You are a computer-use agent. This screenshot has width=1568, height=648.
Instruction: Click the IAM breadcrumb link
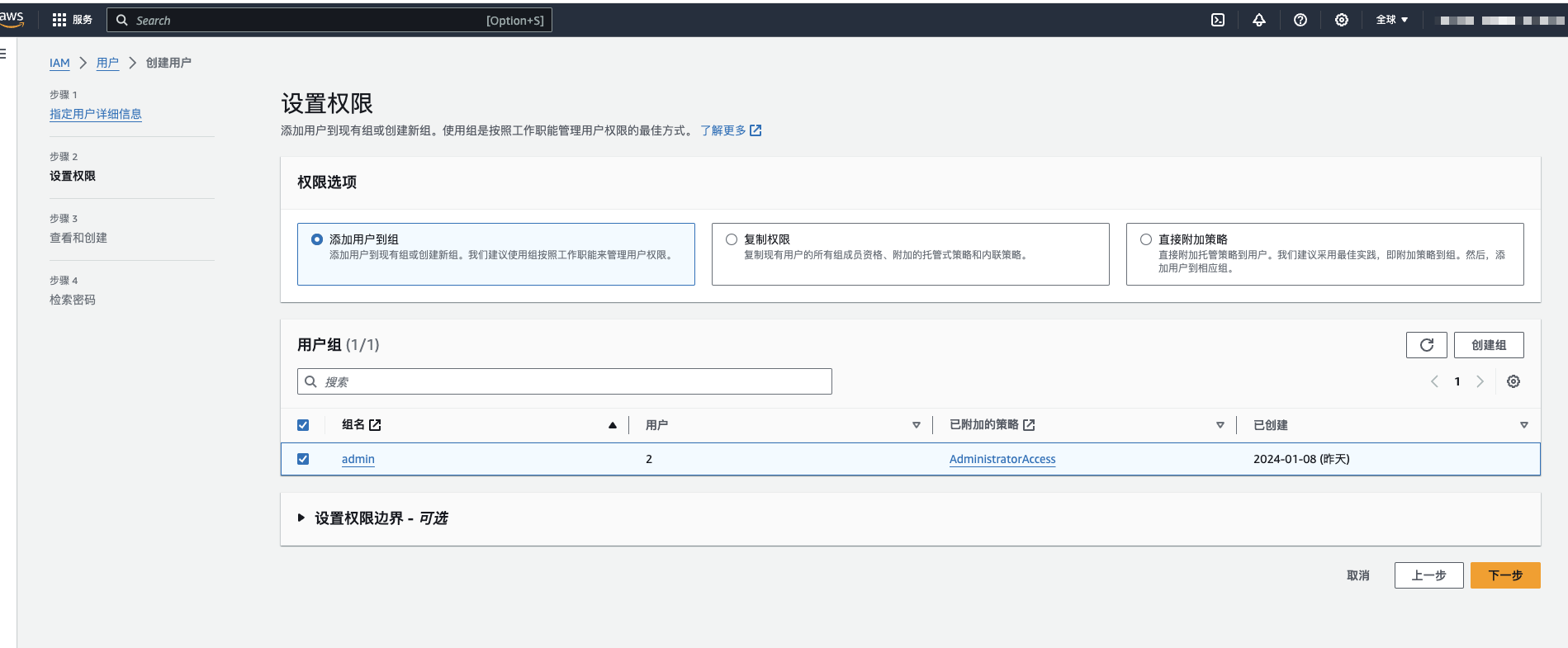pos(59,63)
